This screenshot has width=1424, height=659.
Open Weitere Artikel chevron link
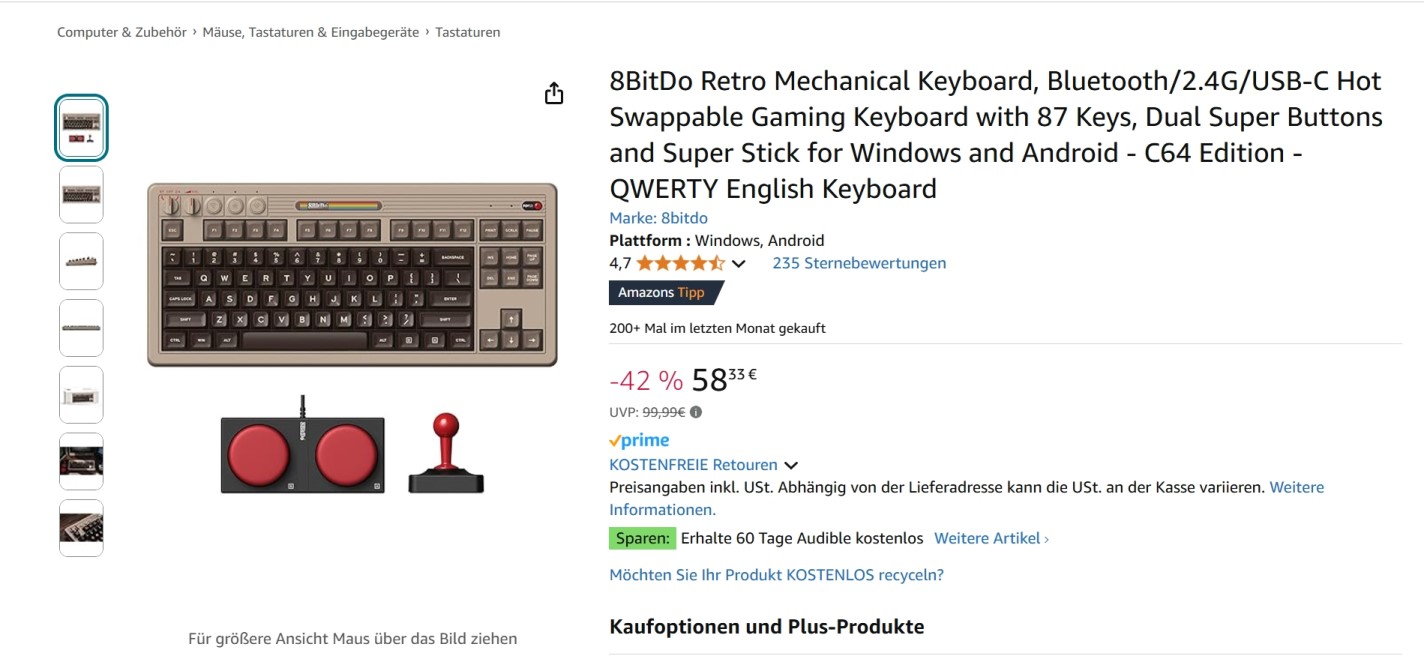coord(991,538)
